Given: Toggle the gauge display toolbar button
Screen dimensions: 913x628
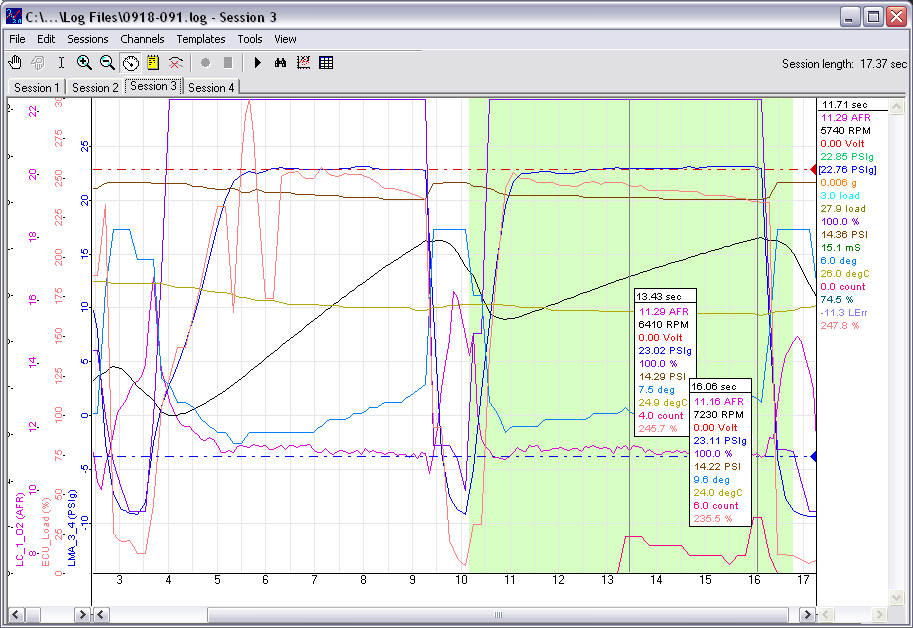Looking at the screenshot, I should point(130,62).
